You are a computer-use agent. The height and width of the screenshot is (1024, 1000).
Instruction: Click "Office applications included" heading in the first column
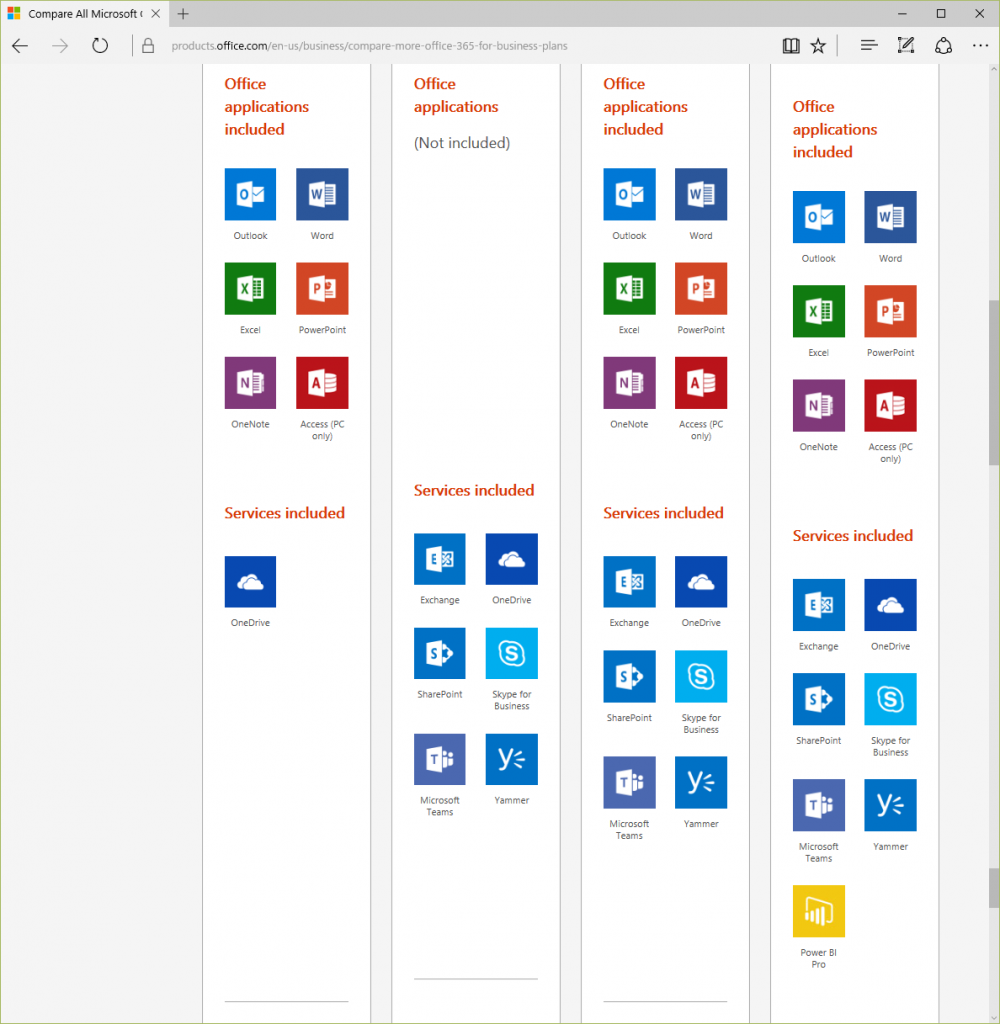click(x=266, y=106)
